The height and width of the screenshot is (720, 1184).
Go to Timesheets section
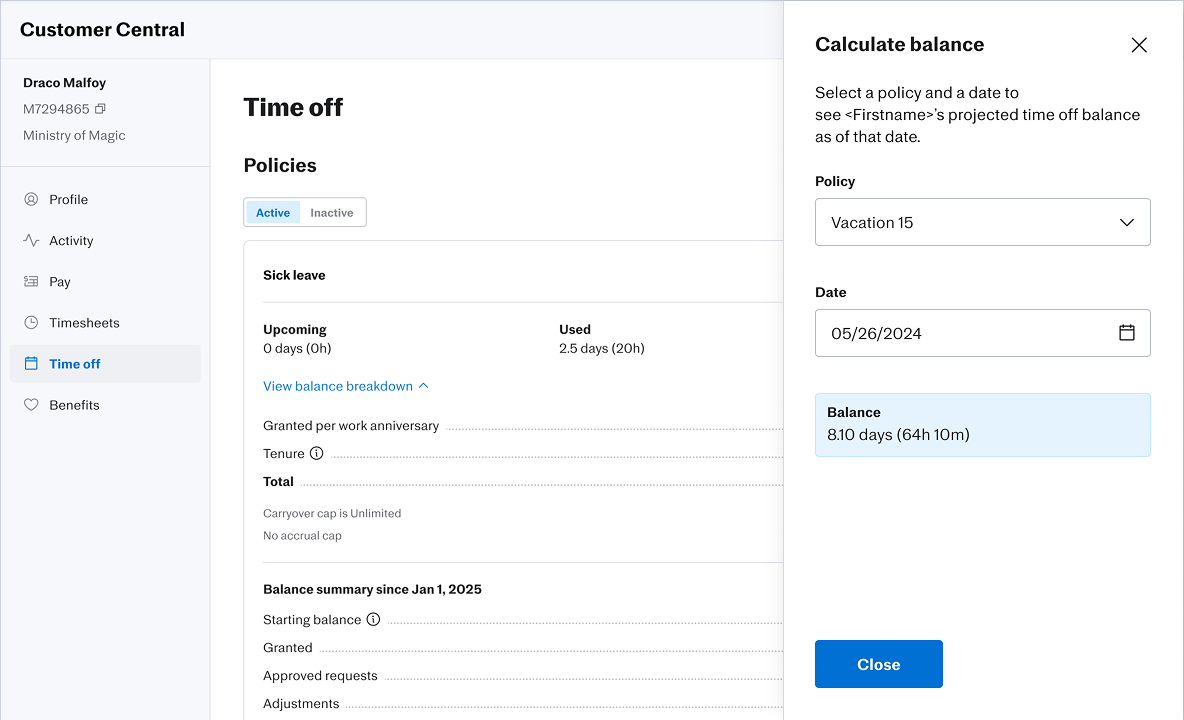pyautogui.click(x=105, y=322)
